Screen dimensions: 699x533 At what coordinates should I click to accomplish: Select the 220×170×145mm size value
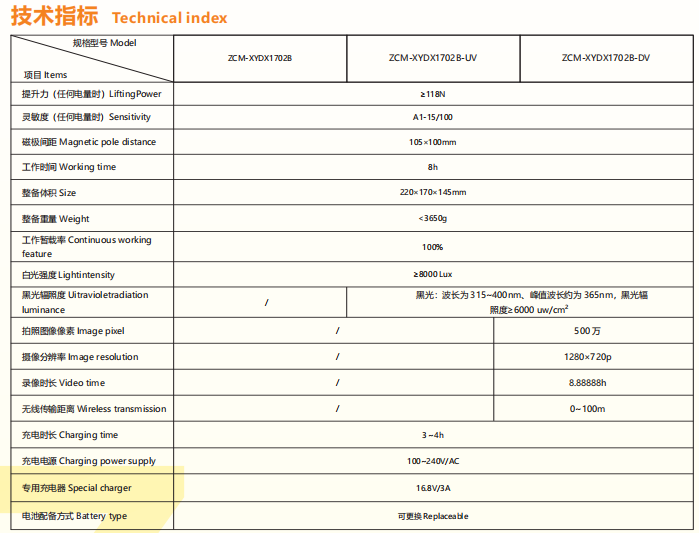(432, 192)
